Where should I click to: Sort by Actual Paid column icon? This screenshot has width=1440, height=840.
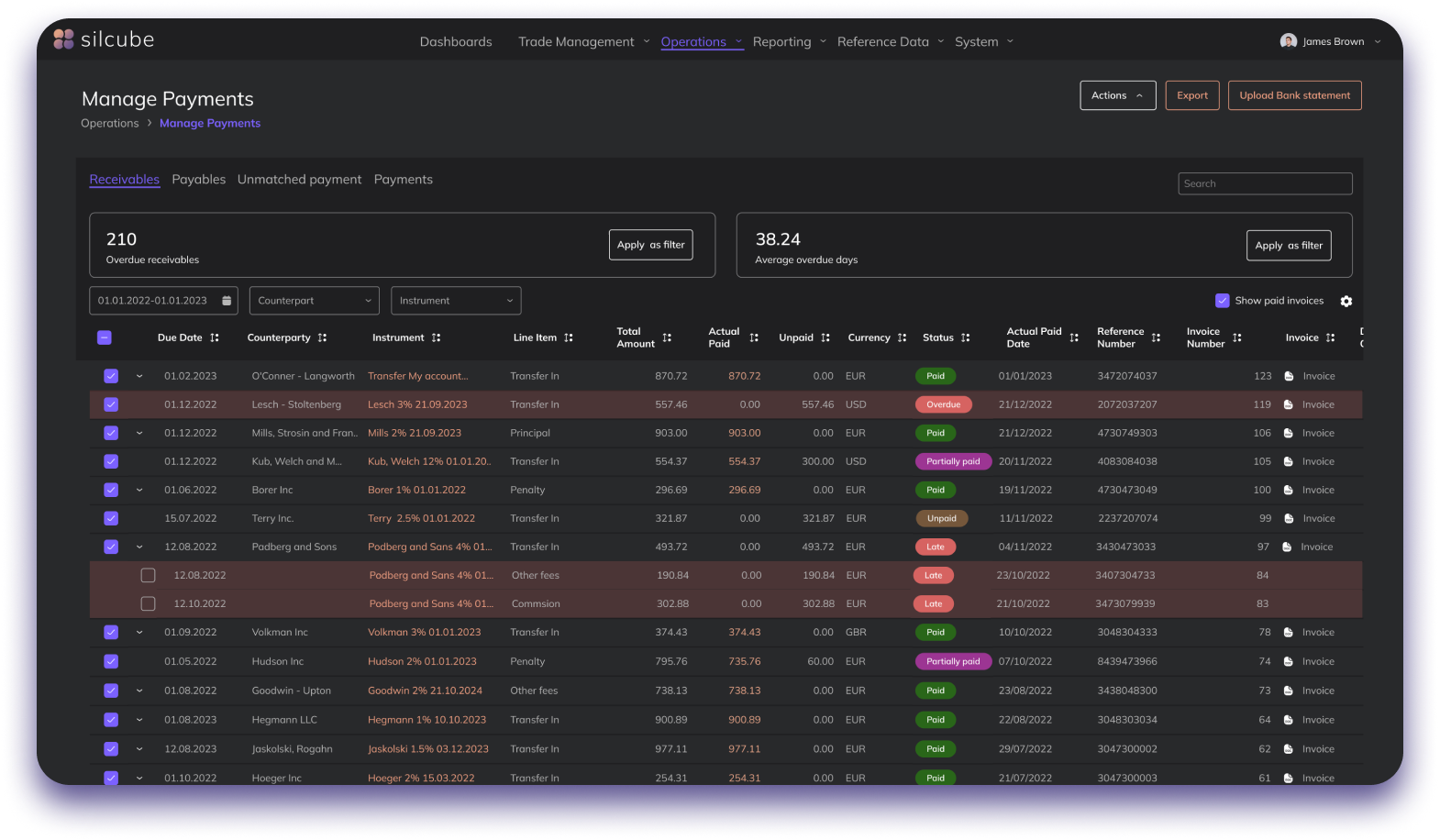click(754, 337)
